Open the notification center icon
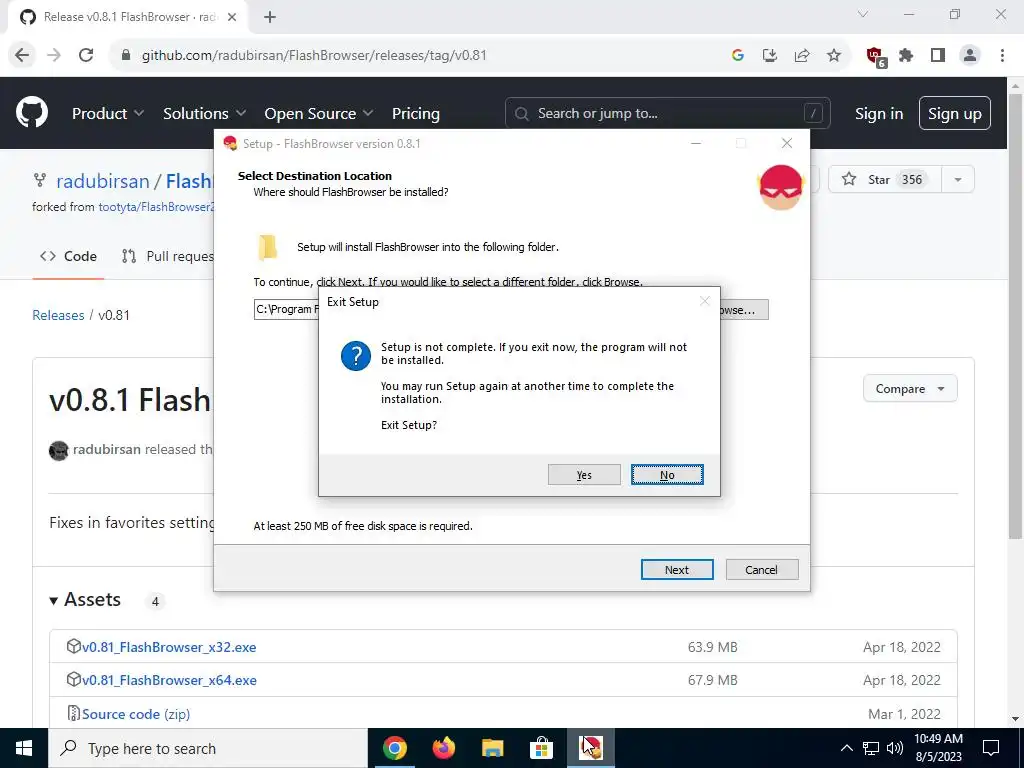 point(991,748)
